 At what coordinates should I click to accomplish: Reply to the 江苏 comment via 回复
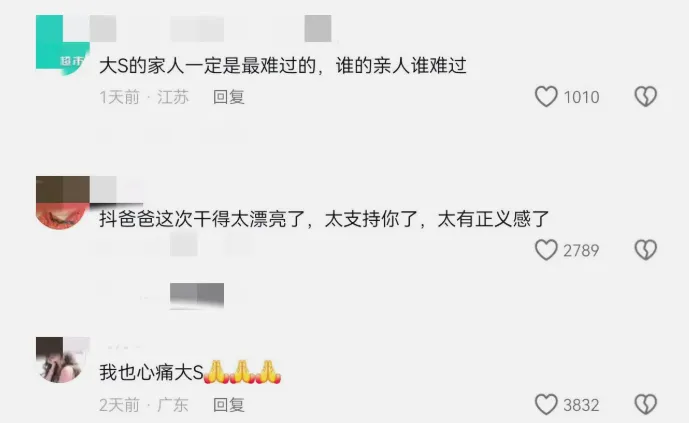click(x=229, y=97)
